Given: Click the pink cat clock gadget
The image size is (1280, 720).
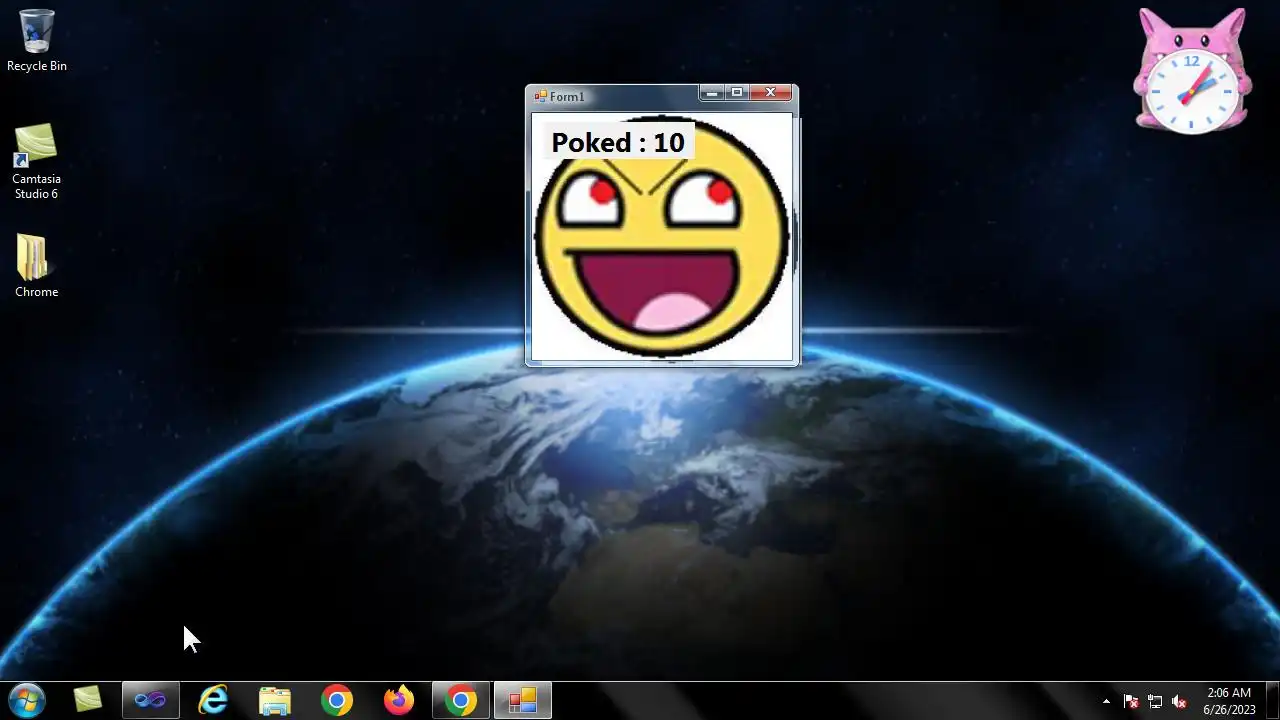Looking at the screenshot, I should pyautogui.click(x=1192, y=72).
